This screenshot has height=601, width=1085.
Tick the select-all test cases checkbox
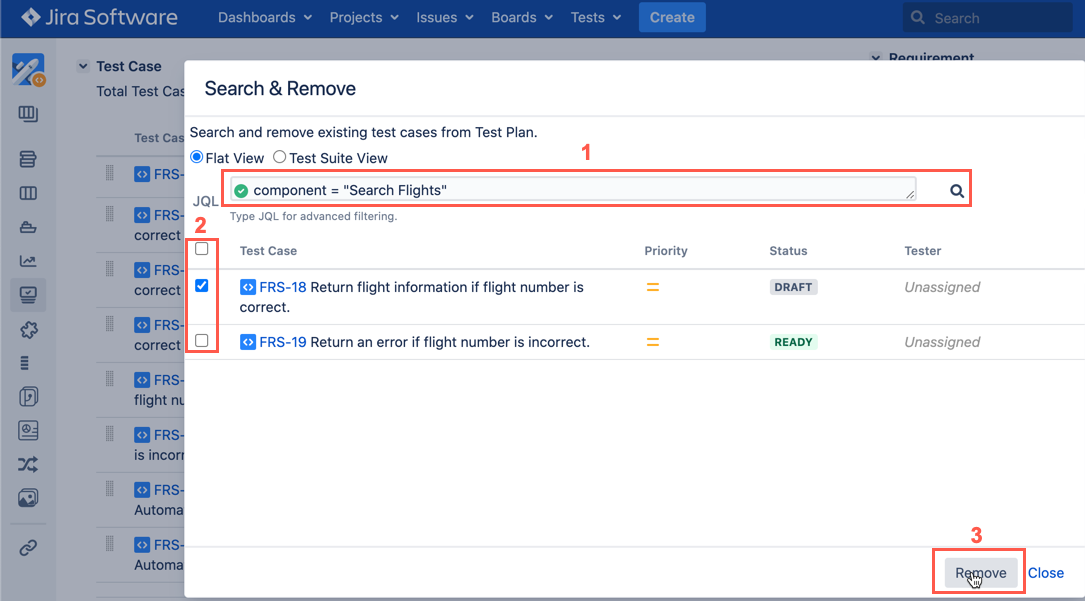[x=202, y=249]
